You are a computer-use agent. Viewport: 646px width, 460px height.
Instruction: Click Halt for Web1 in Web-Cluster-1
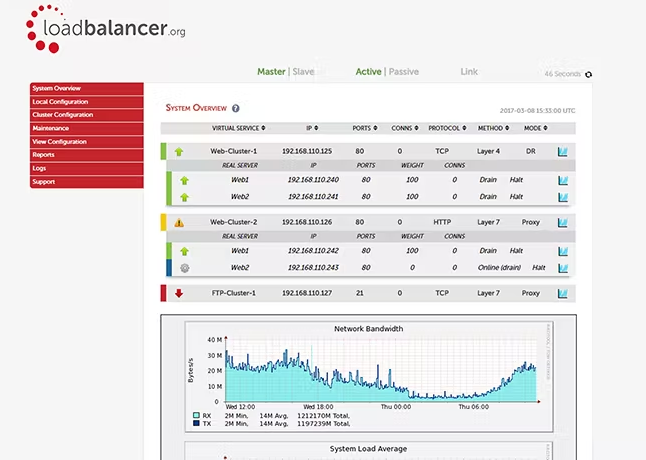tap(516, 180)
